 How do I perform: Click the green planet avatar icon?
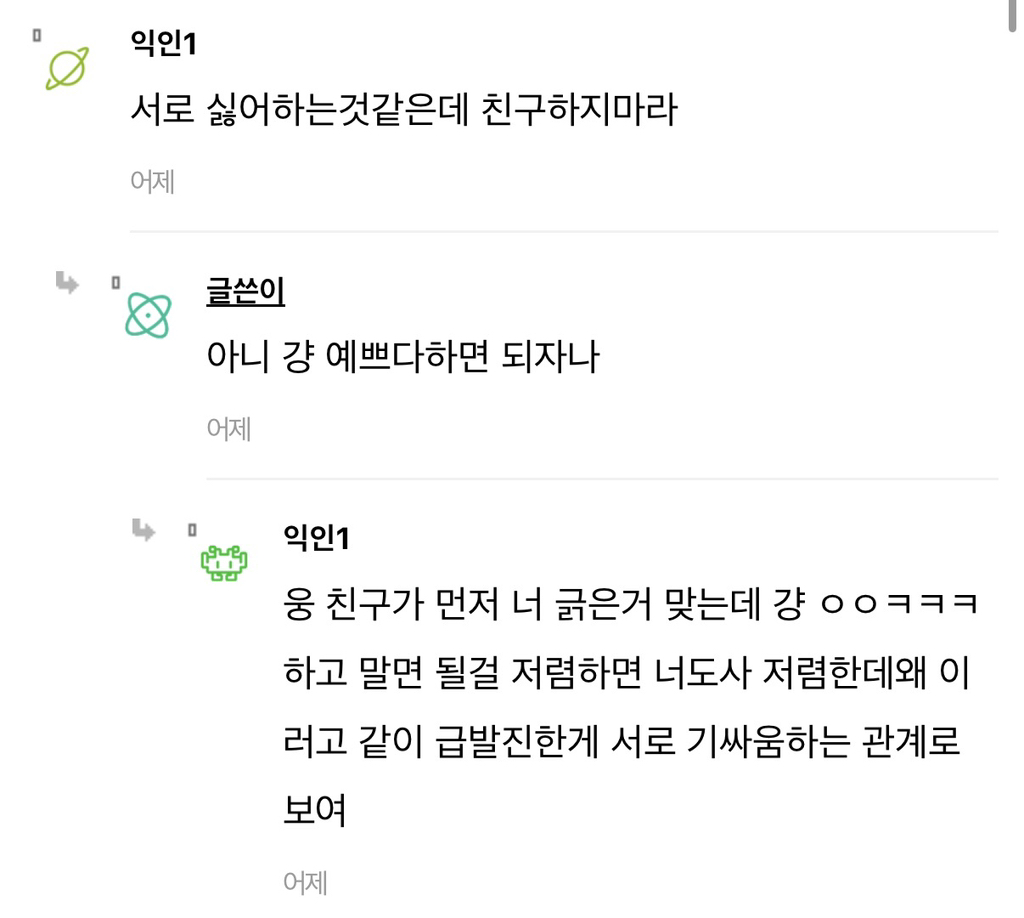point(67,68)
